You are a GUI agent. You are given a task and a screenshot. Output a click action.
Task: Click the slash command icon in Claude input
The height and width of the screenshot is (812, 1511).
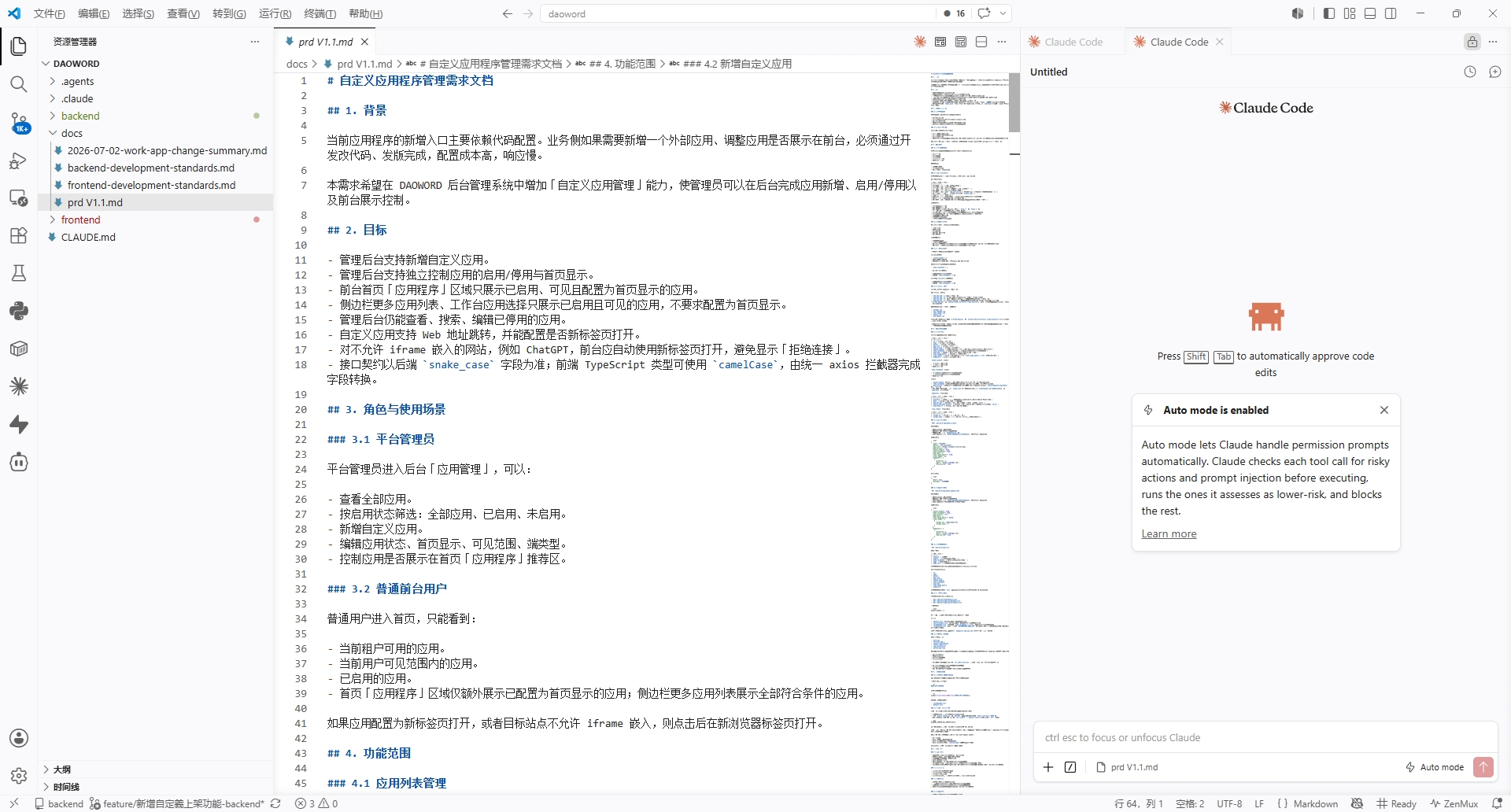(x=1070, y=767)
